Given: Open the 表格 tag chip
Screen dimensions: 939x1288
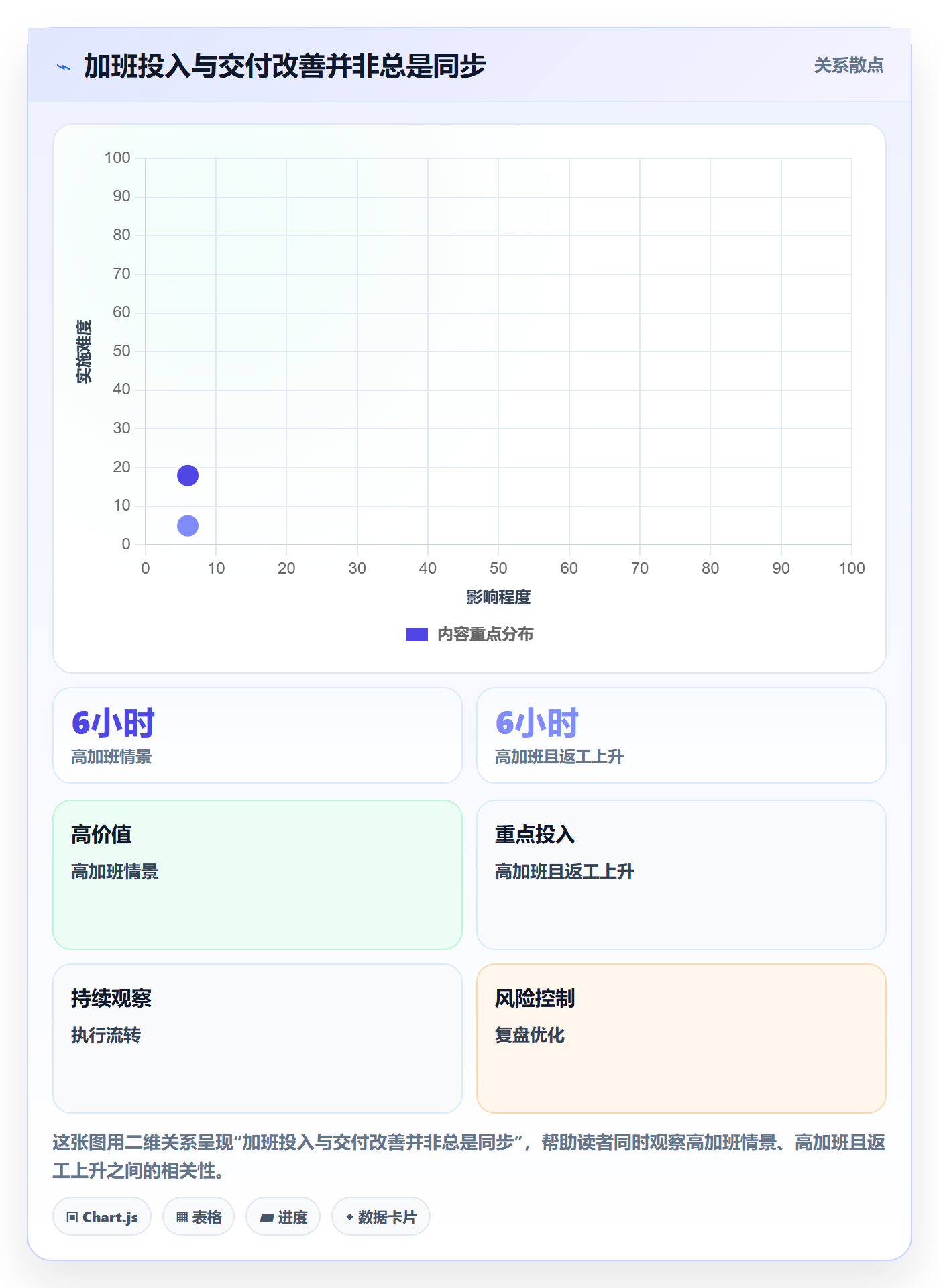Looking at the screenshot, I should pos(199,1217).
